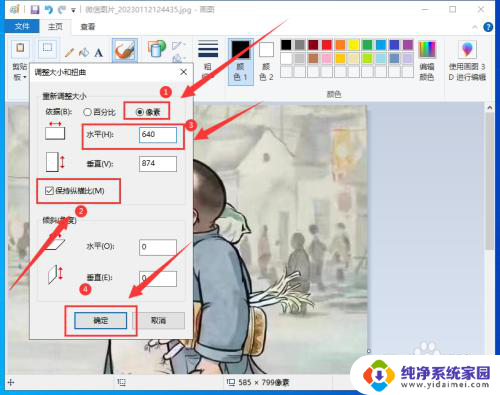The width and height of the screenshot is (500, 395).
Task: Click the shape Outline option icon
Action: (178, 46)
